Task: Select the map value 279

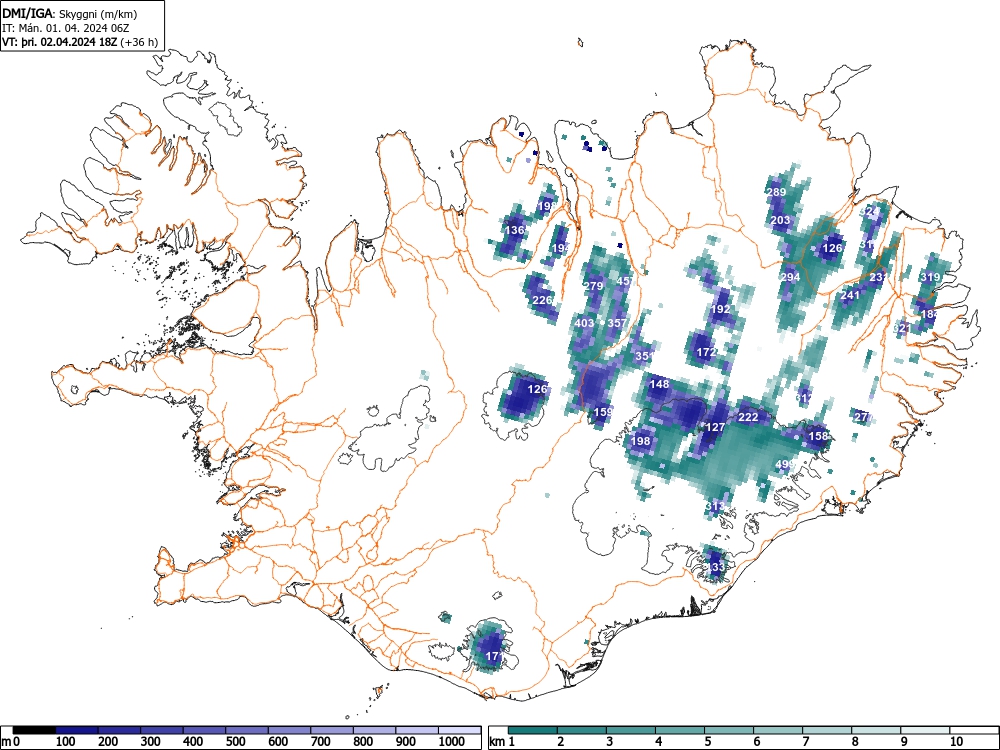Action: (593, 286)
